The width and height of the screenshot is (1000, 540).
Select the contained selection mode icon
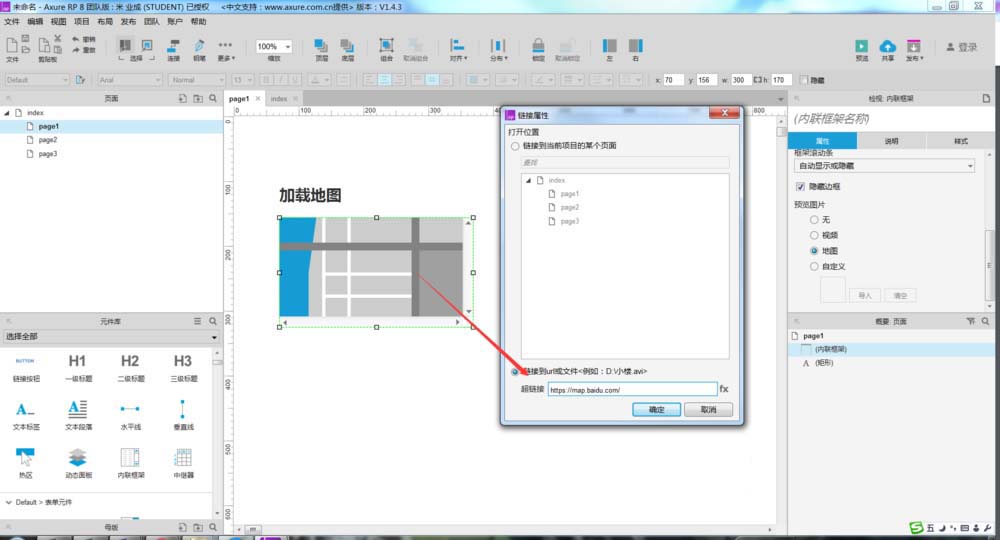pos(147,45)
